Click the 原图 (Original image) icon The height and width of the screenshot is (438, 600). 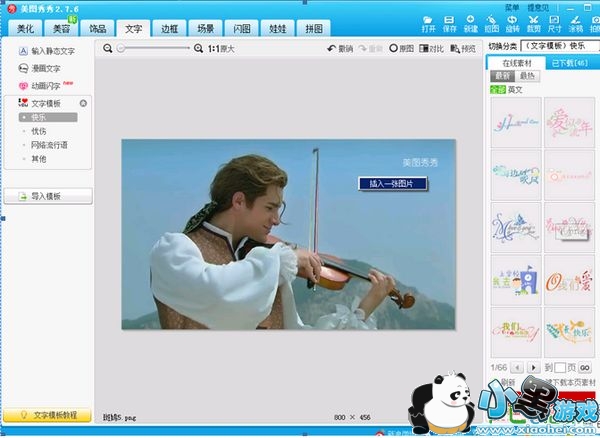click(401, 49)
